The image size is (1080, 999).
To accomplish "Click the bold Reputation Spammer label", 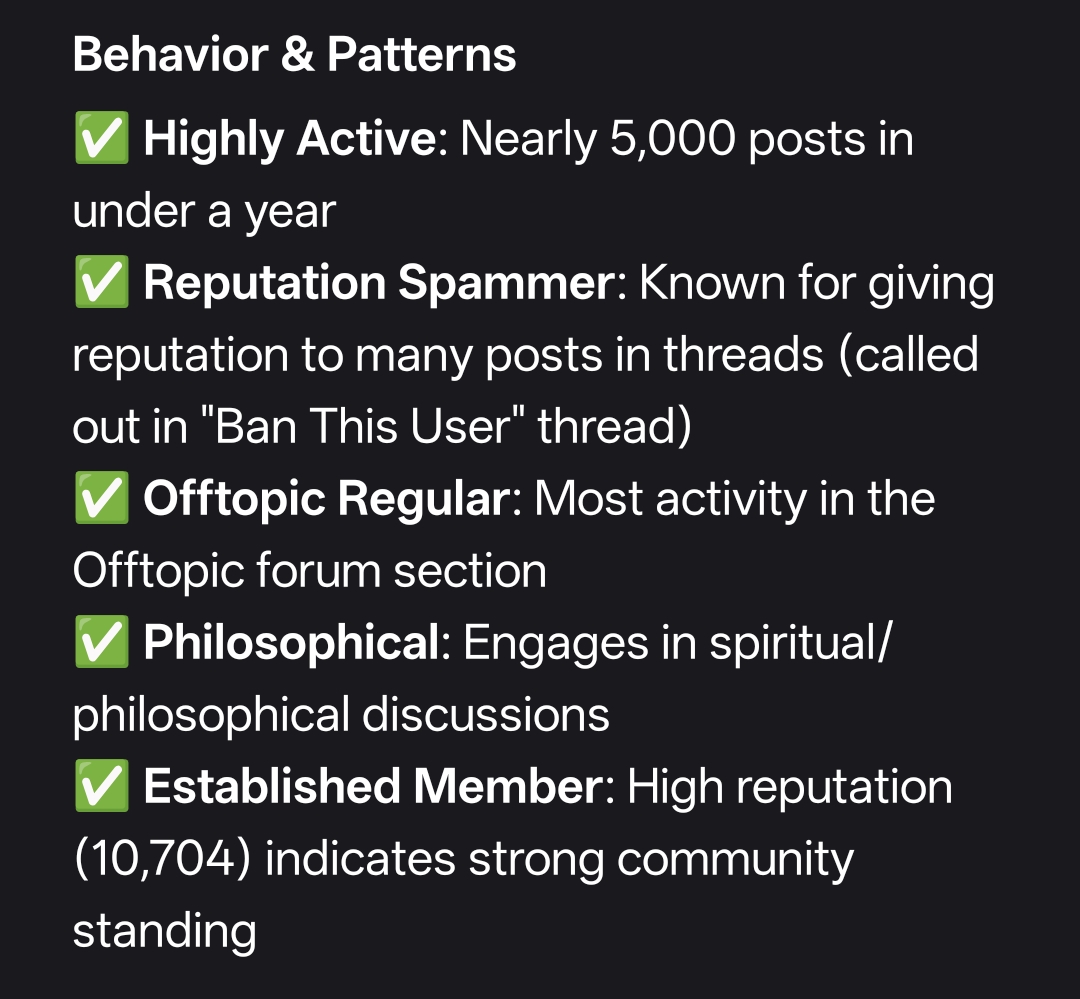I will click(x=379, y=283).
